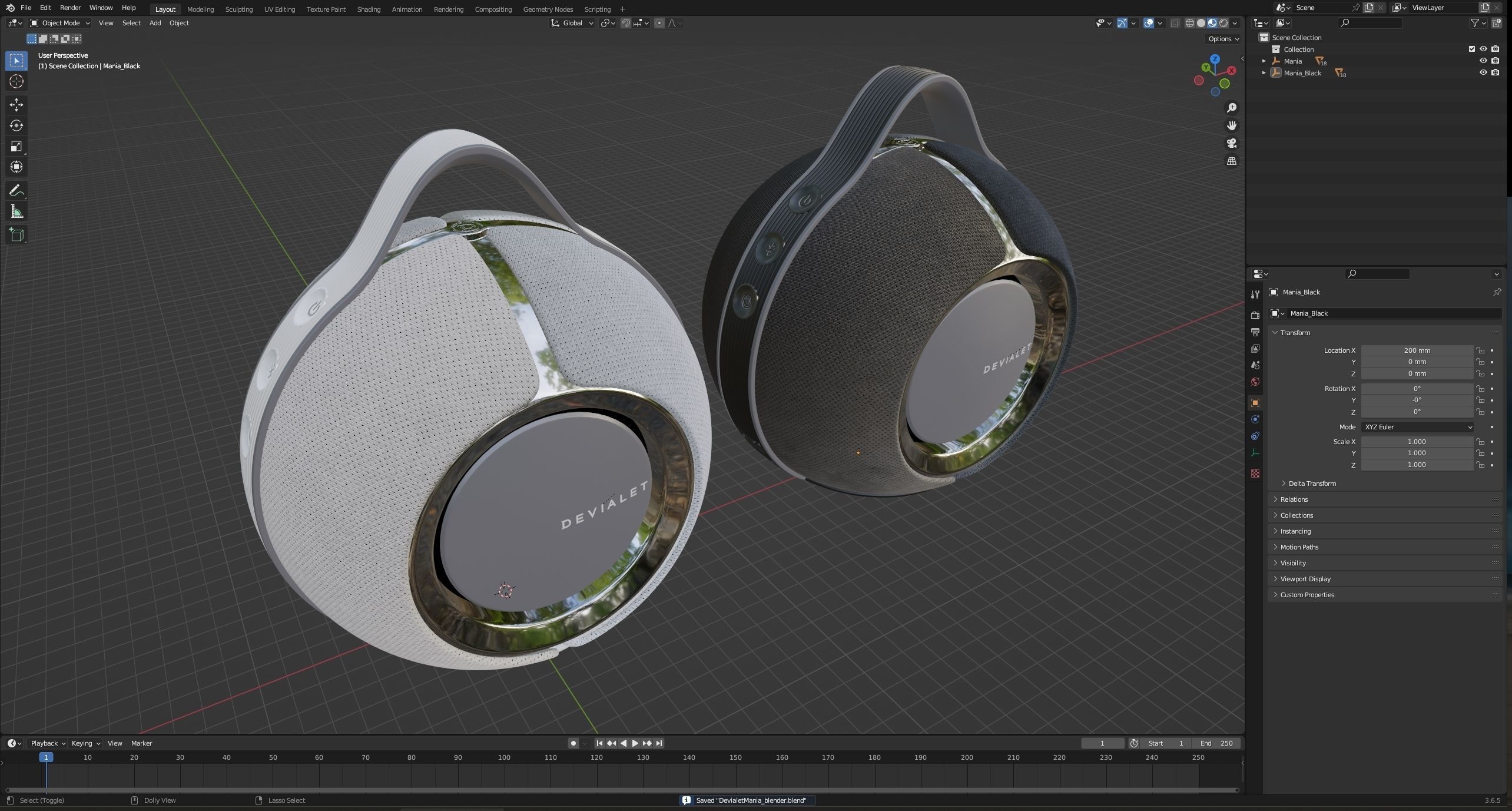This screenshot has width=1512, height=811.
Task: Select the Cursor tool in toolbar
Action: 16,81
